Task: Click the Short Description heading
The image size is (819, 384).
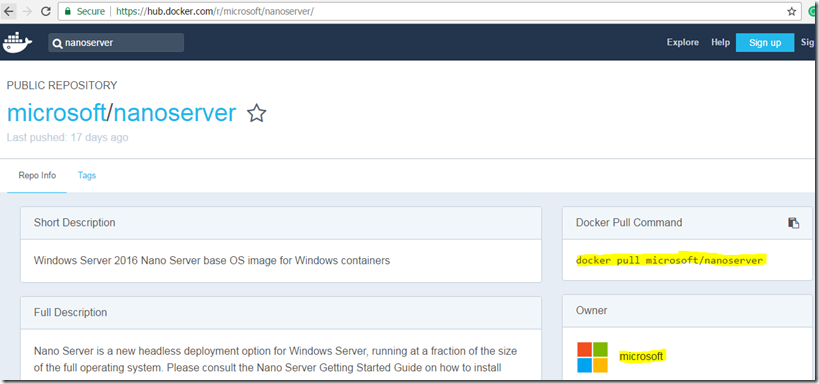Action: 74,223
